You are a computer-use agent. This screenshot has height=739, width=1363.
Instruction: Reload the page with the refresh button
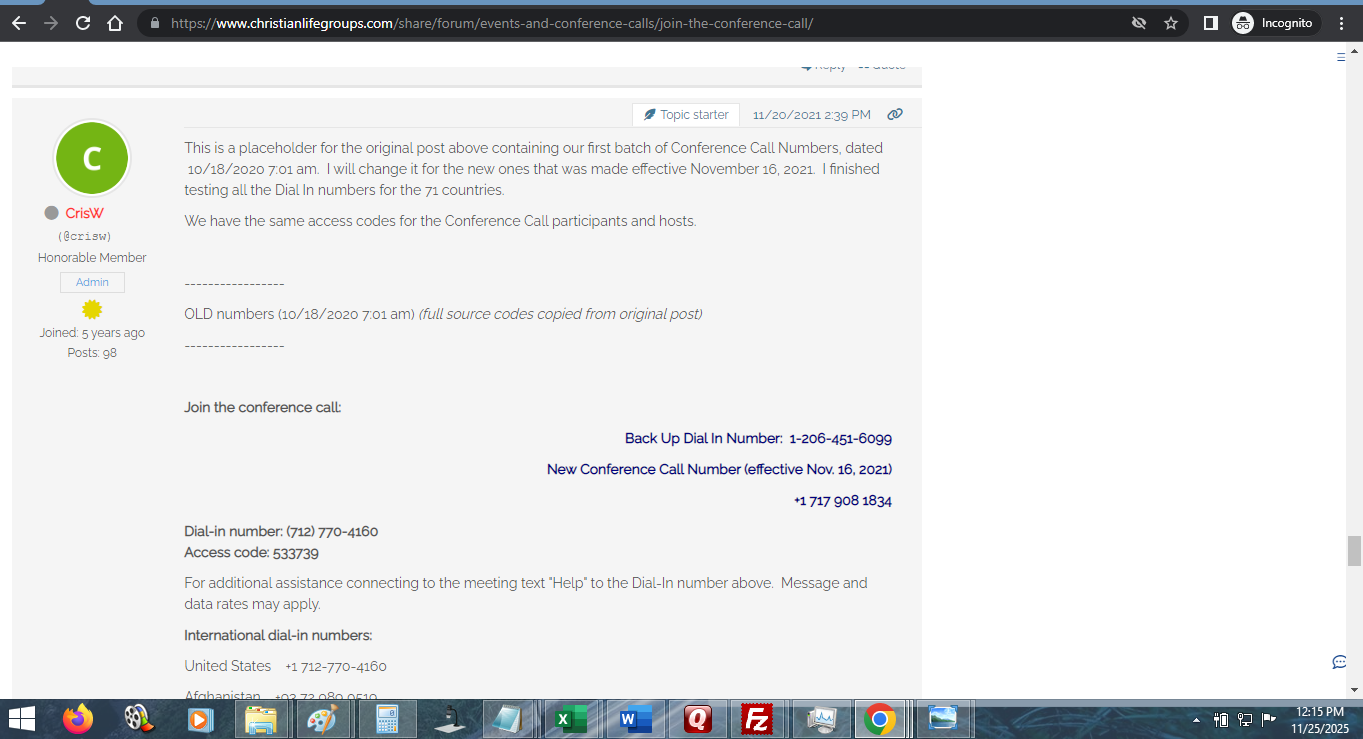(83, 23)
